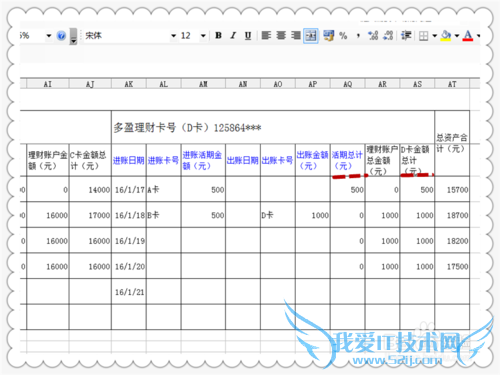The image size is (500, 375).
Task: Select column AT header
Action: click(452, 84)
